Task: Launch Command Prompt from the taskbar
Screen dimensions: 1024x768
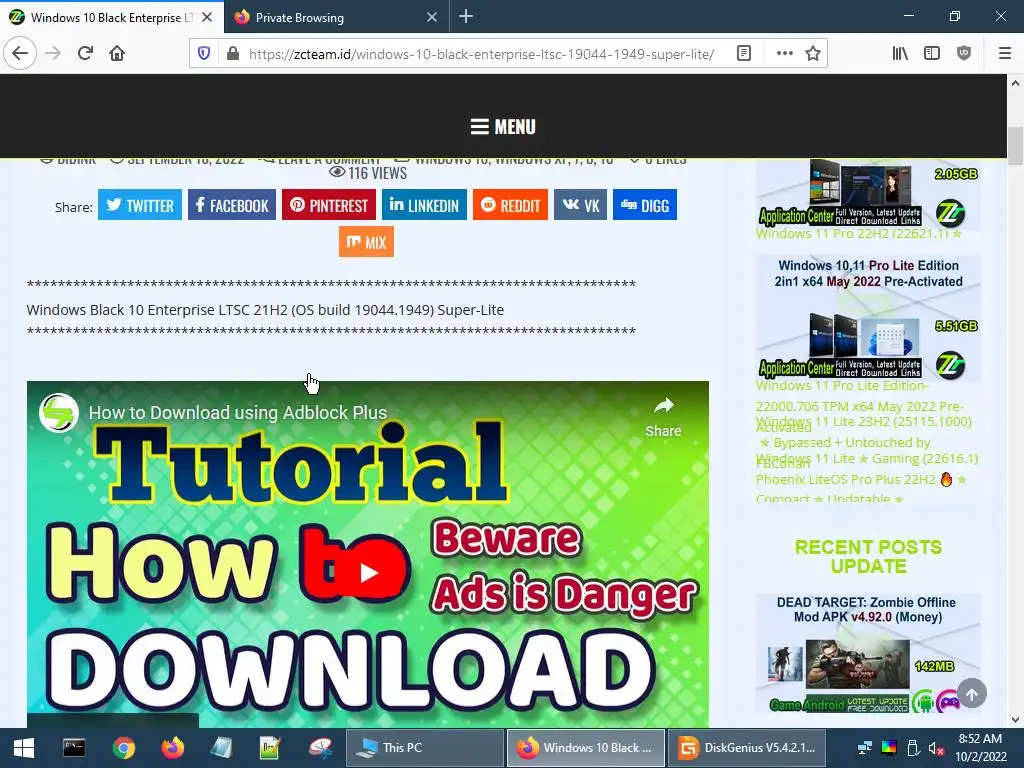Action: click(x=74, y=748)
